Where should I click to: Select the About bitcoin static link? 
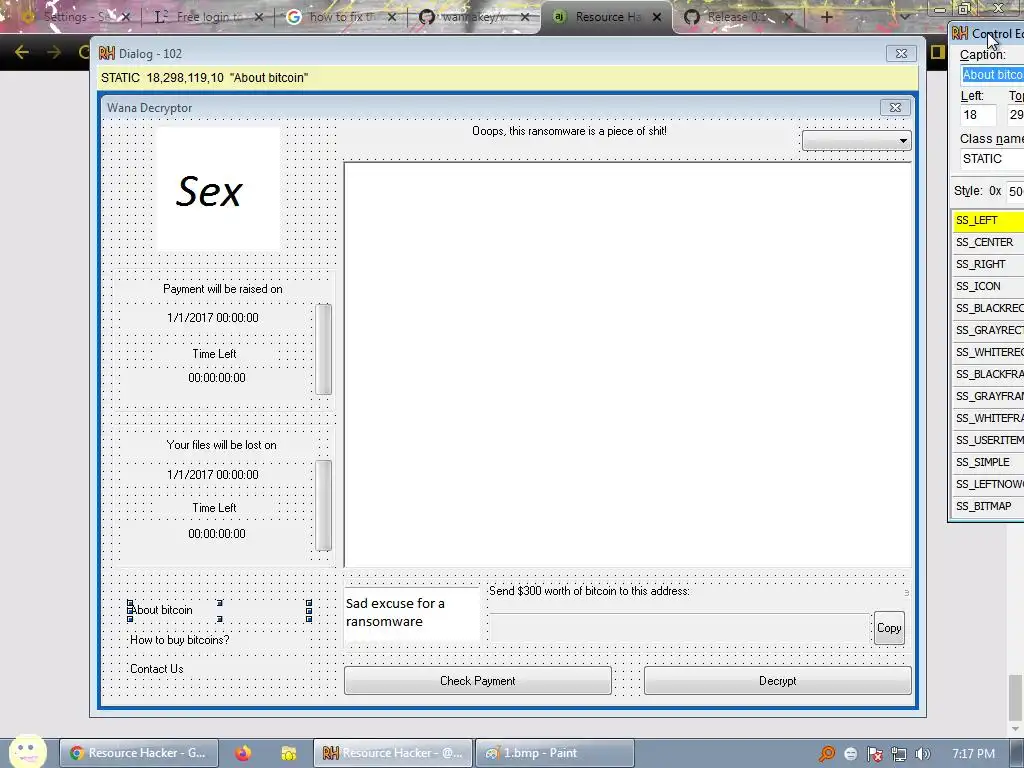pyautogui.click(x=219, y=610)
